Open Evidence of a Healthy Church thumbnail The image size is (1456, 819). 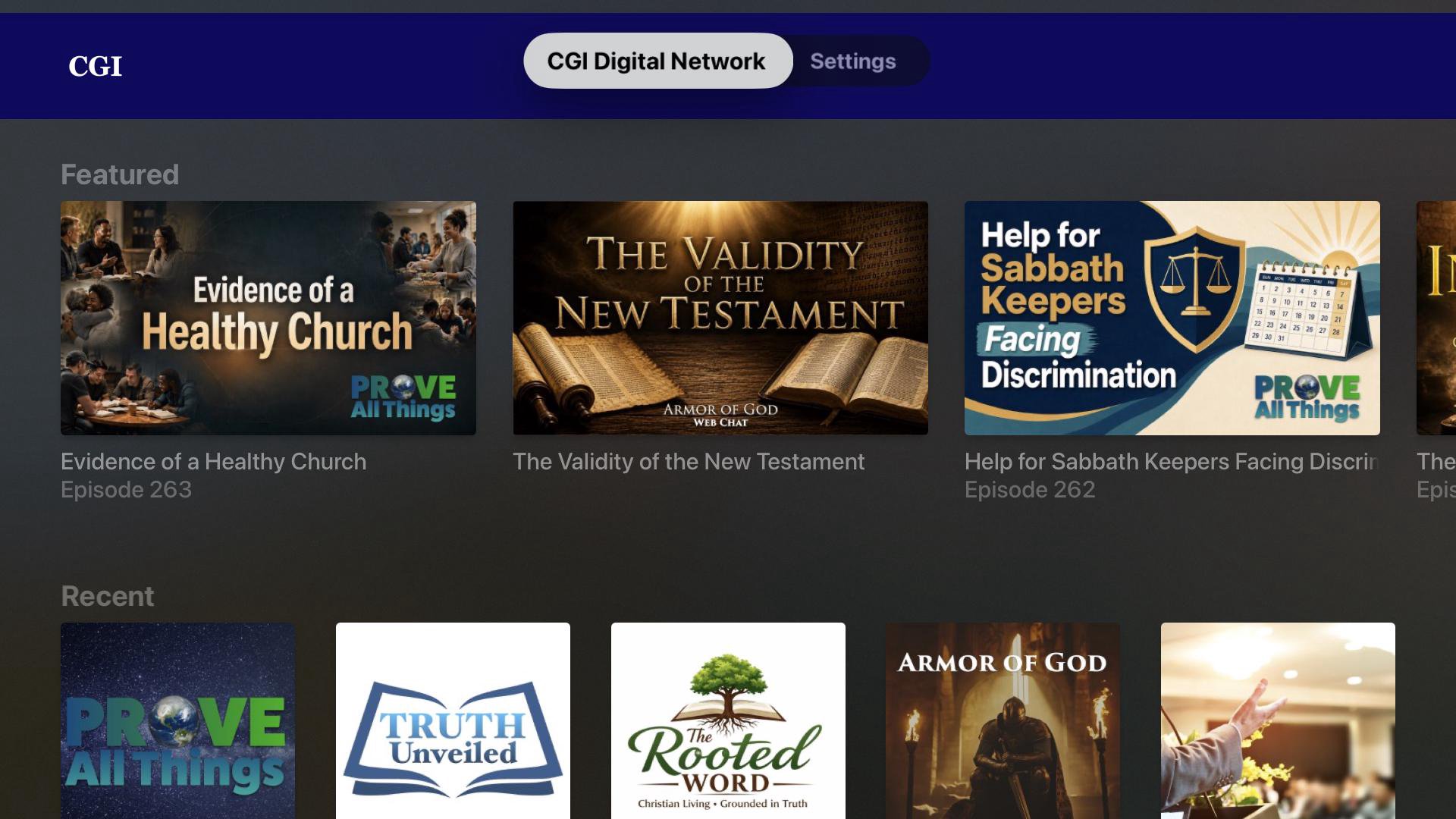pos(268,318)
